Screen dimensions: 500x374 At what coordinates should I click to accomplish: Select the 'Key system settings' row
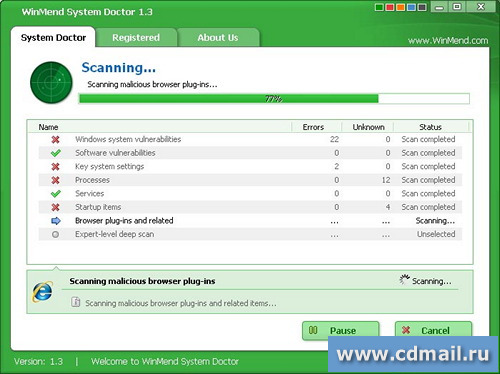[x=250, y=167]
